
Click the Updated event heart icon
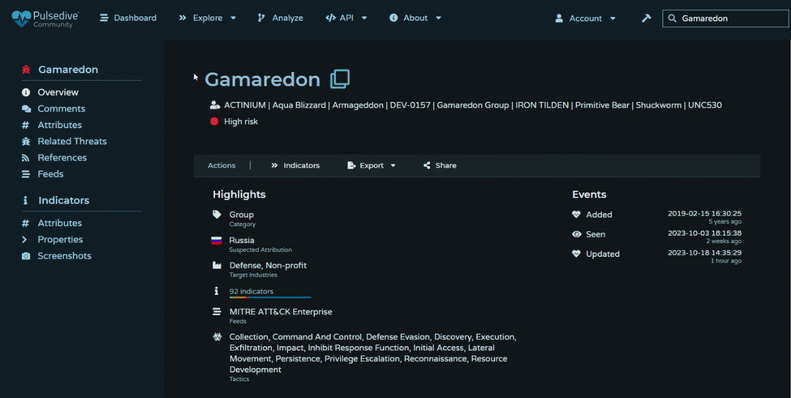[577, 254]
